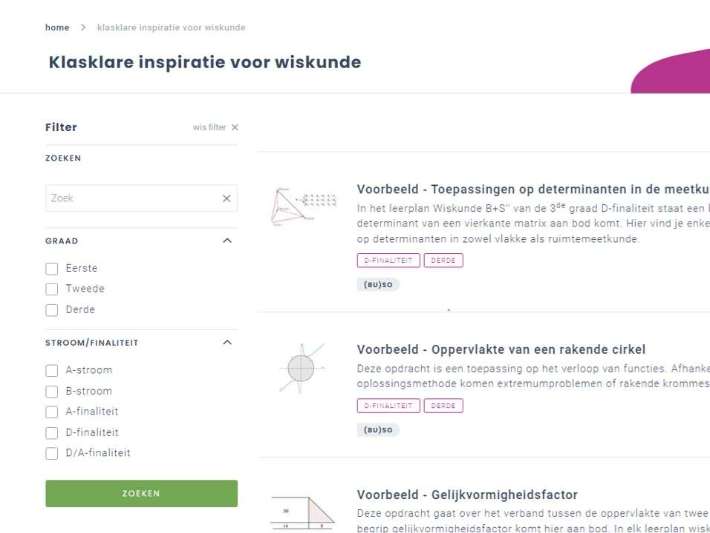Enable the D/A-finaliteit filter

[x=52, y=454]
